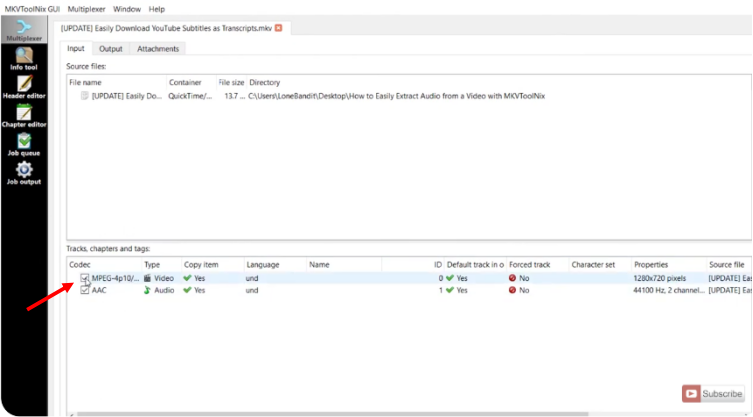This screenshot has width=753, height=417.
Task: Uncheck the MPEG-4p10 video track checkbox
Action: pos(85,278)
